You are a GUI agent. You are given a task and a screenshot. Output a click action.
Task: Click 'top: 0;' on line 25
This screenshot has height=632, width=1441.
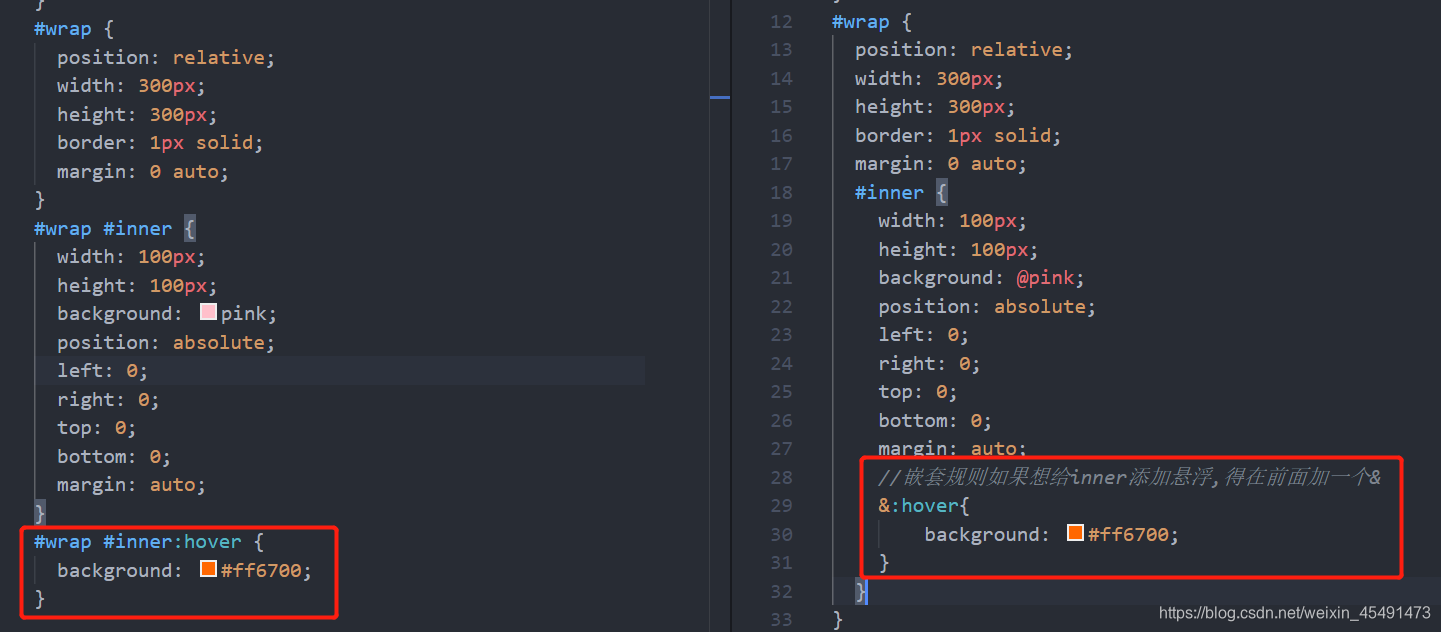(x=918, y=391)
